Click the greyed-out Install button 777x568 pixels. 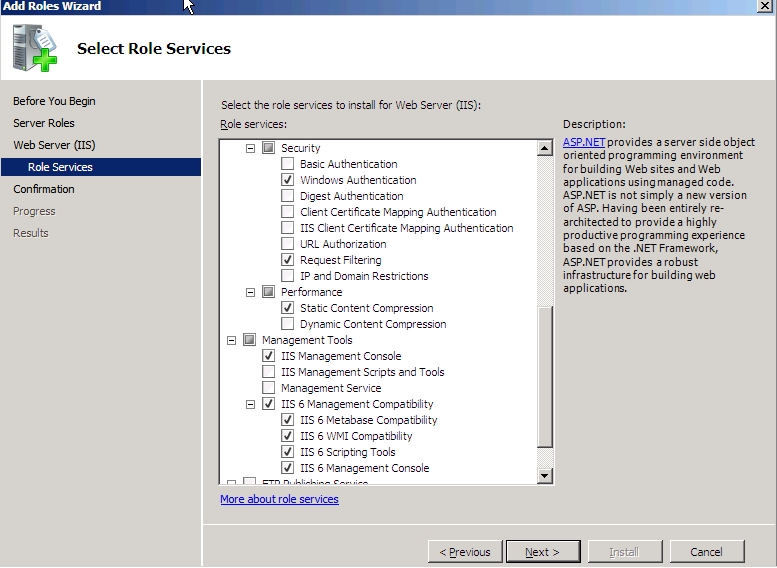pyautogui.click(x=625, y=552)
